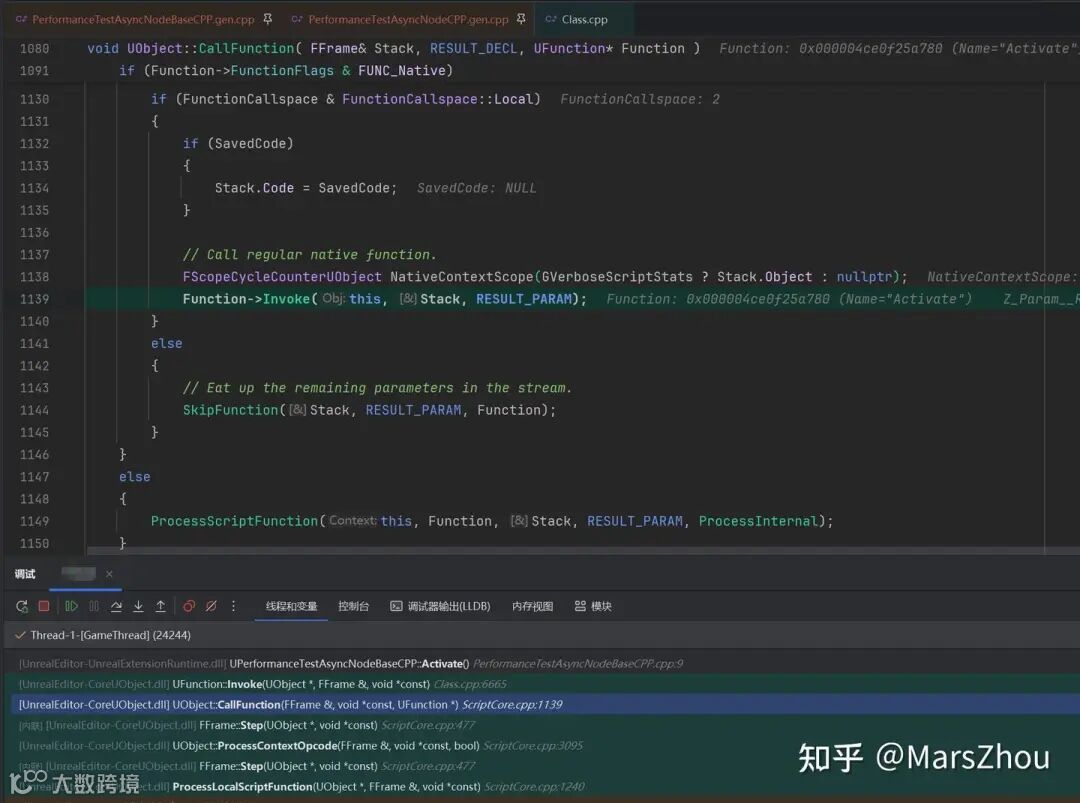Mute breakpoints using the slashed circle icon

(x=211, y=606)
